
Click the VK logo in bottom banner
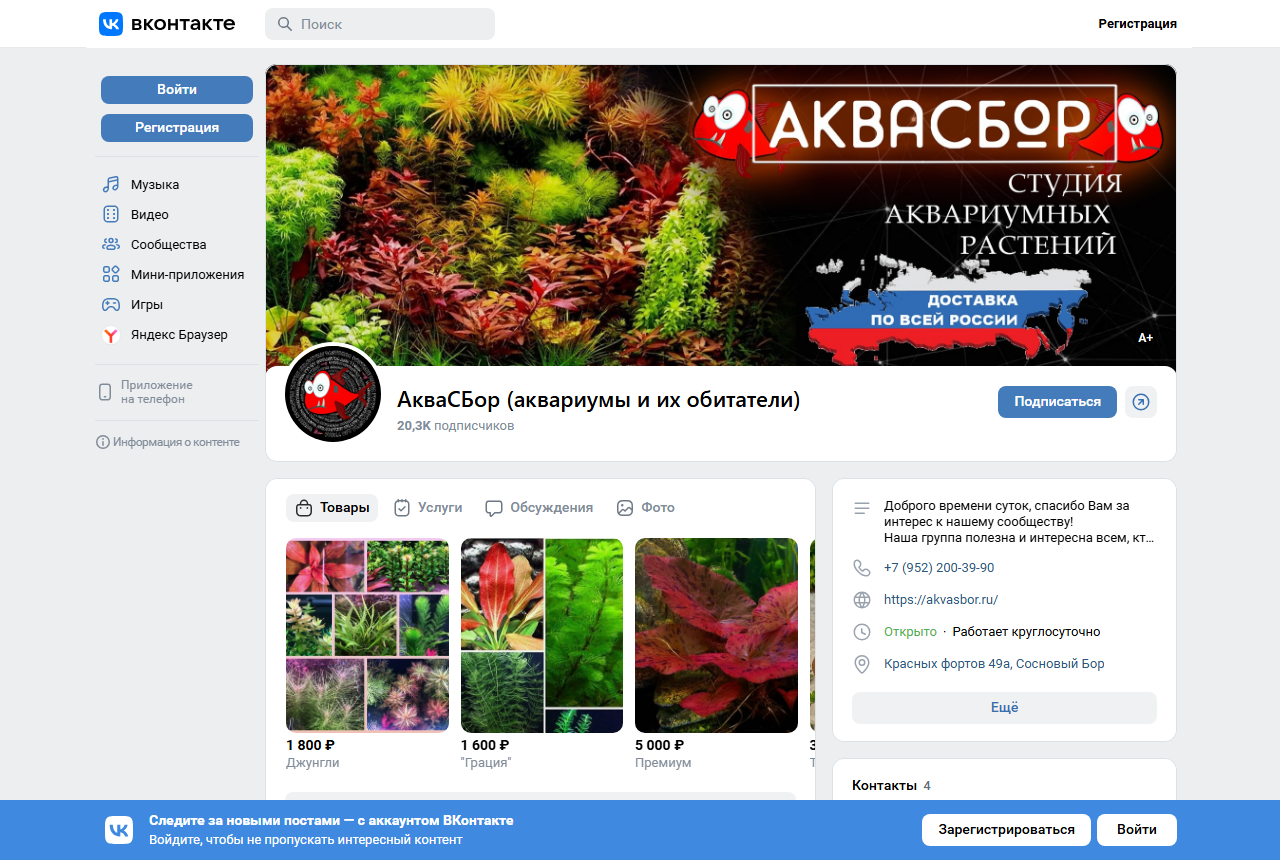[119, 830]
